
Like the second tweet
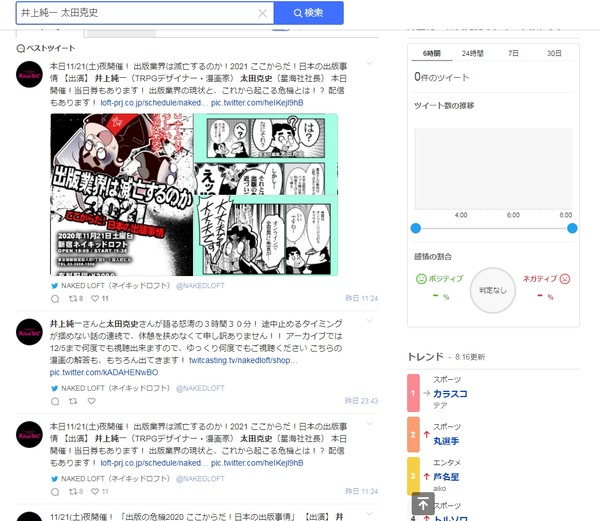pyautogui.click(x=91, y=401)
